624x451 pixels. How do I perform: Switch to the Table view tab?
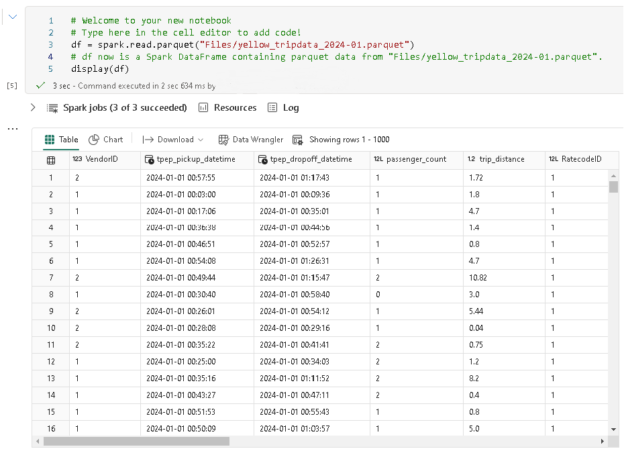click(x=61, y=139)
